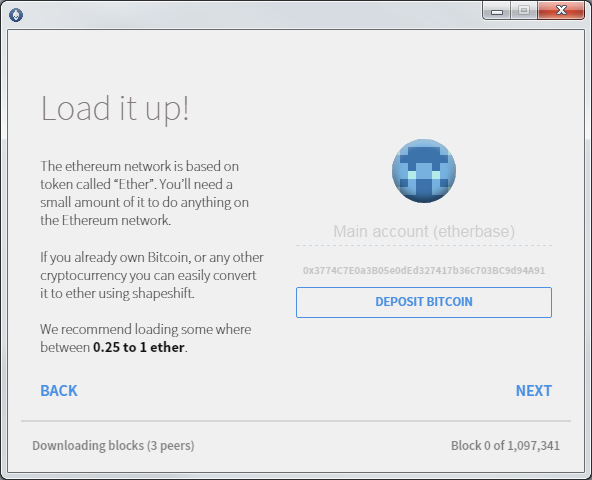This screenshot has height=480, width=592.
Task: Proceed with the NEXT link
Action: [533, 391]
